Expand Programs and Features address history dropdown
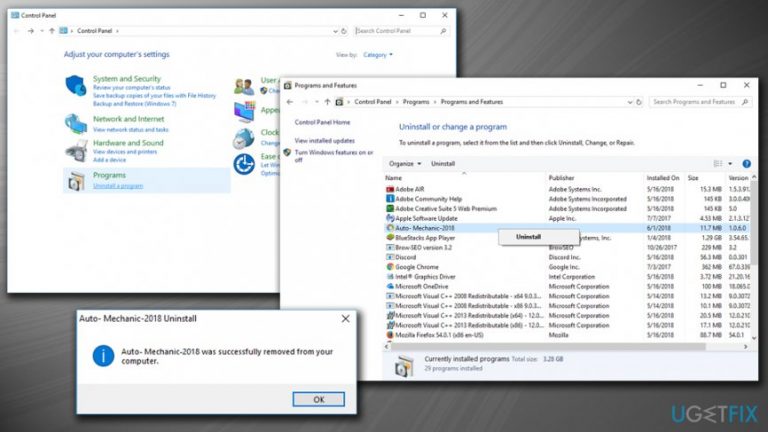Image resolution: width=768 pixels, height=432 pixels. coord(630,102)
